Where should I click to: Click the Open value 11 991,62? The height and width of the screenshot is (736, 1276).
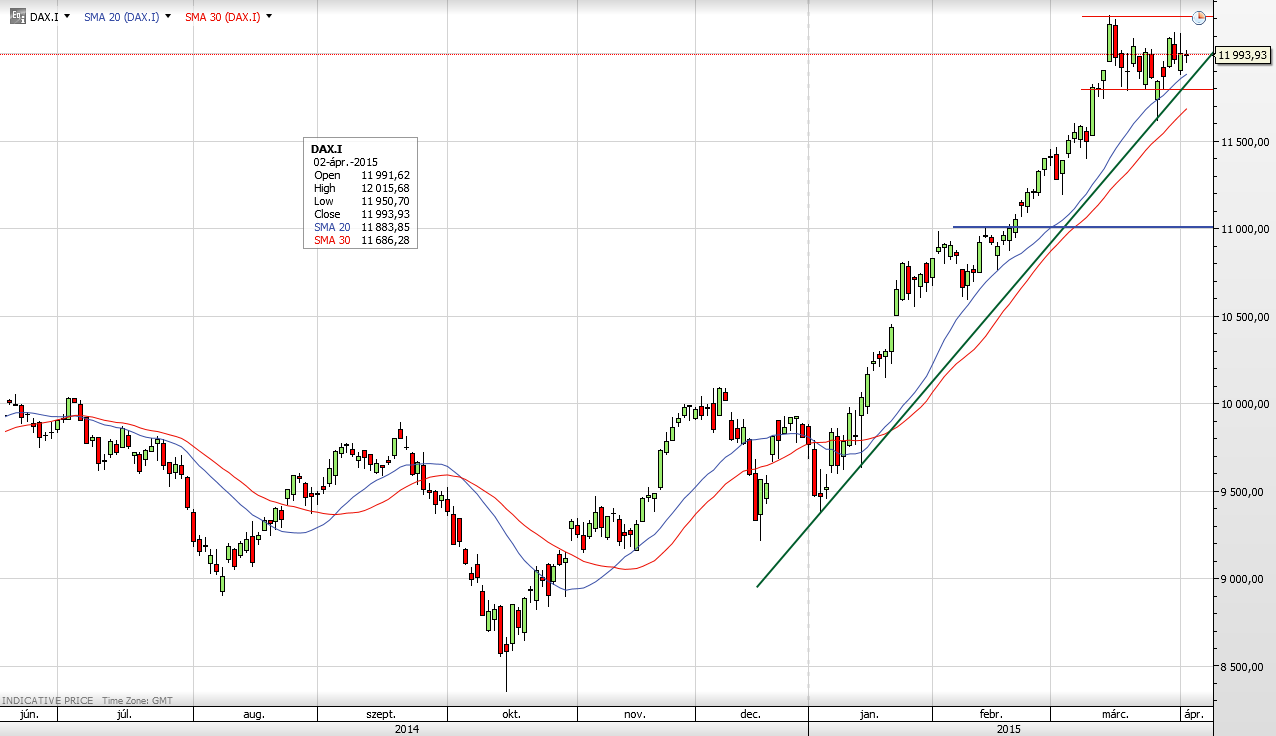click(x=386, y=175)
